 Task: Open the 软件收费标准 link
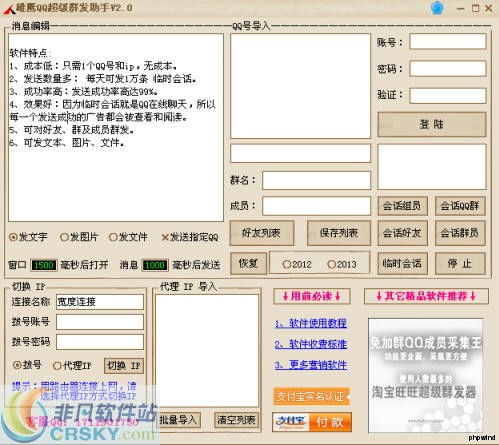pyautogui.click(x=311, y=344)
